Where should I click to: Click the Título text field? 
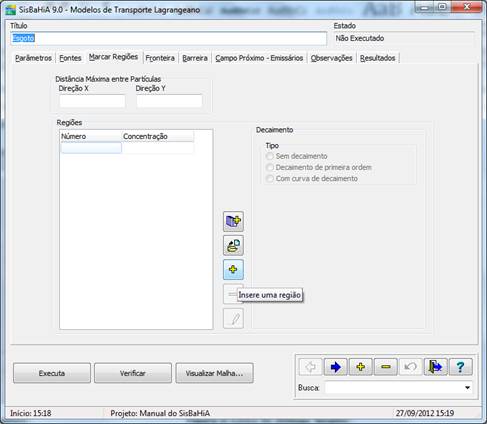[x=168, y=38]
